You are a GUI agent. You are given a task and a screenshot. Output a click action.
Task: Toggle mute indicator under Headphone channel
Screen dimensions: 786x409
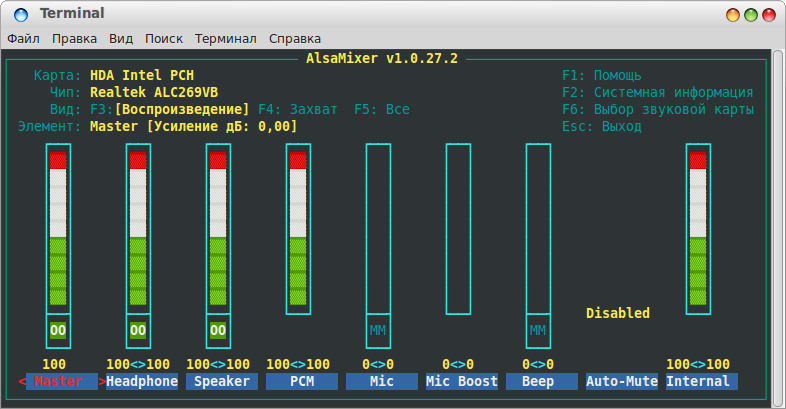[138, 330]
